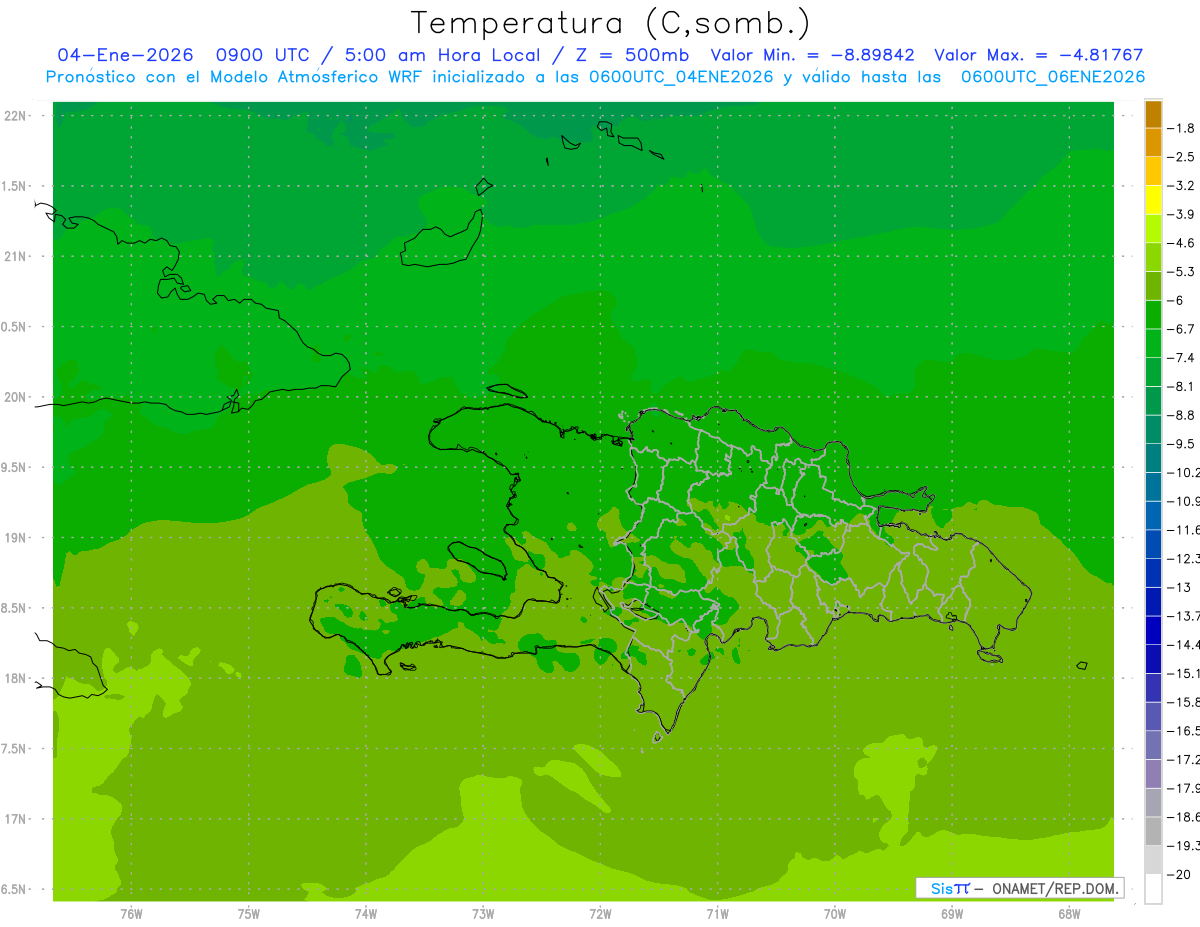Viewport: 1200px width, 927px height.
Task: Click the "-20" color scale label
Action: [1179, 875]
